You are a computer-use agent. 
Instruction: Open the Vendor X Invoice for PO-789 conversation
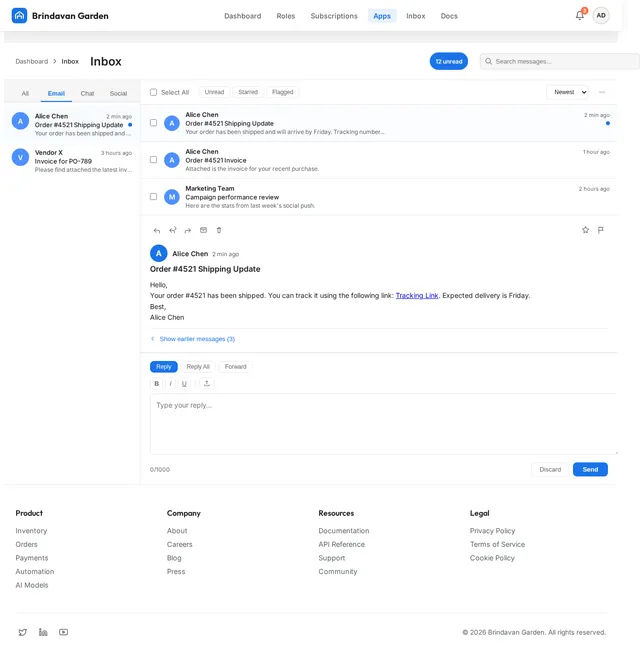click(x=72, y=161)
